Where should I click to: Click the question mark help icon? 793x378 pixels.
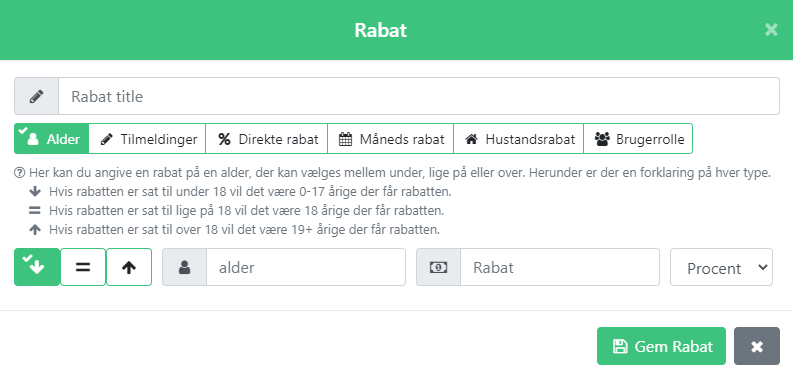coord(19,173)
